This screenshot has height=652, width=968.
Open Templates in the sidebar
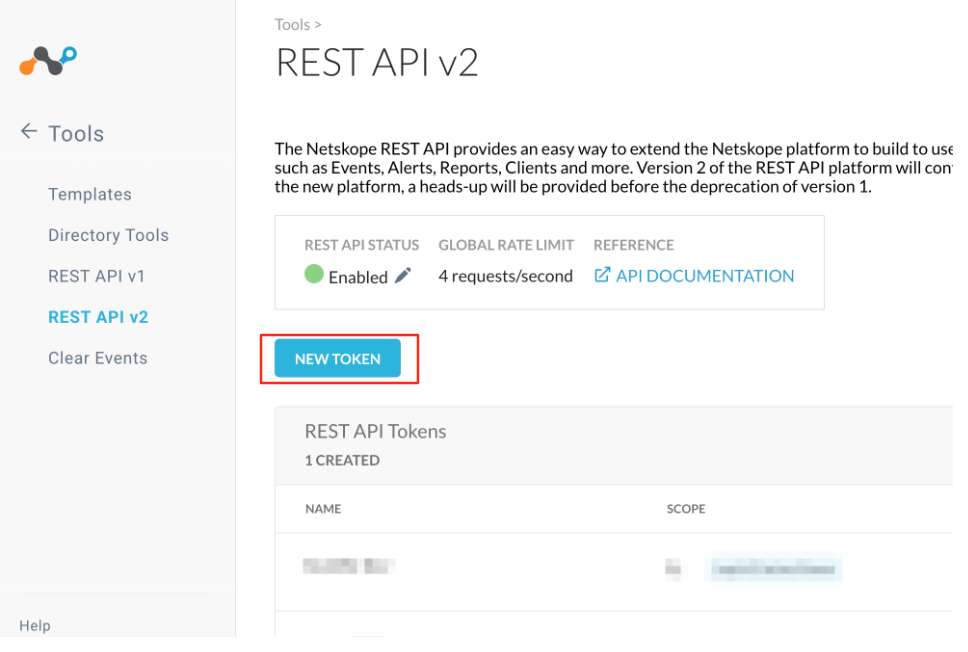(90, 194)
